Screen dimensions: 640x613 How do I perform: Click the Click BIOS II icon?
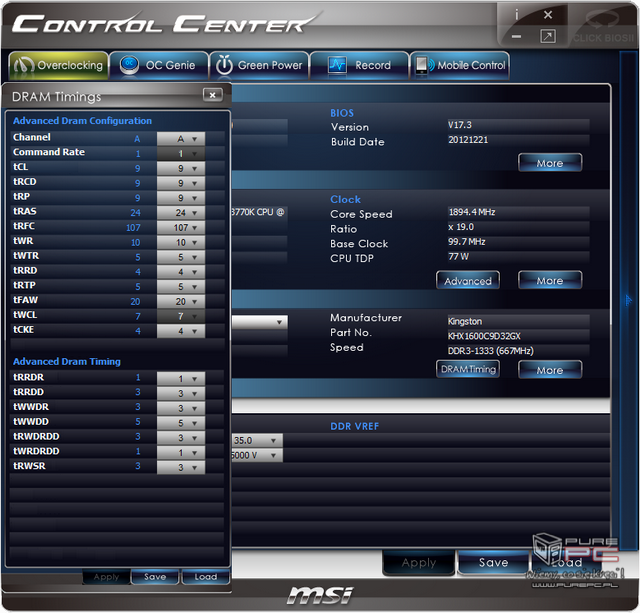click(x=603, y=27)
